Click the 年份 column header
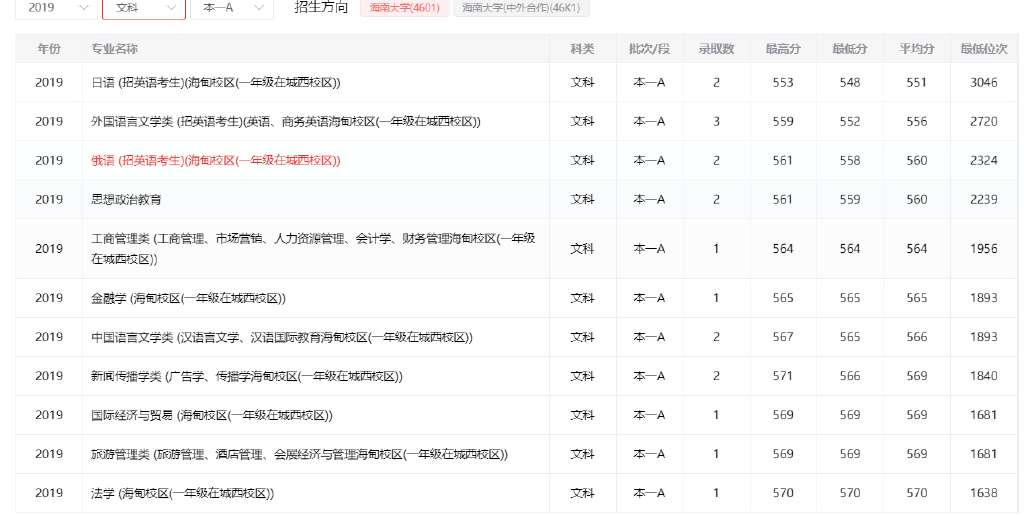The width and height of the screenshot is (1024, 516). click(49, 49)
